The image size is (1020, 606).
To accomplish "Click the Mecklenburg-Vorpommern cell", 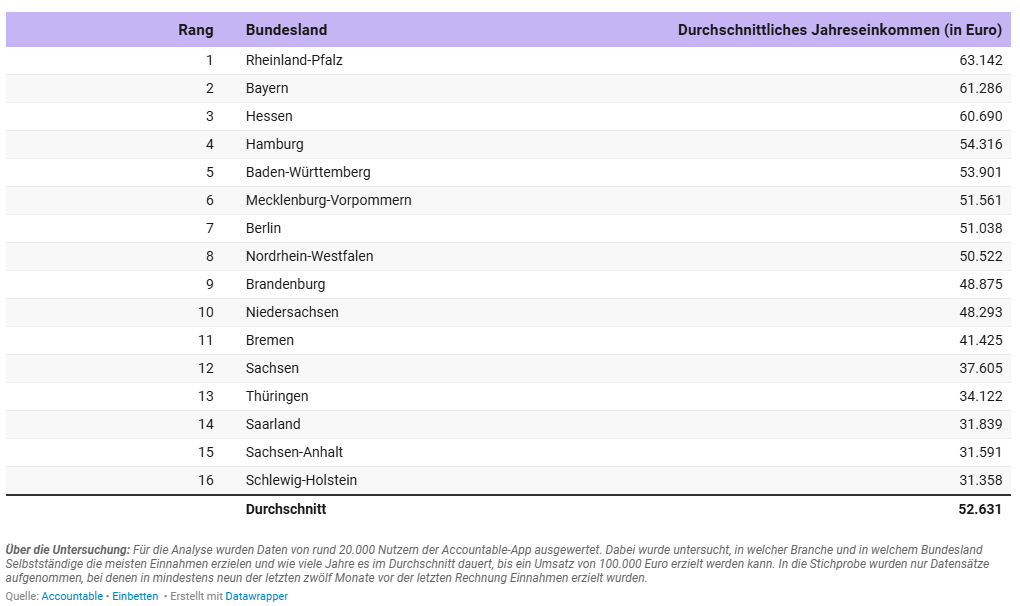I will tap(328, 200).
